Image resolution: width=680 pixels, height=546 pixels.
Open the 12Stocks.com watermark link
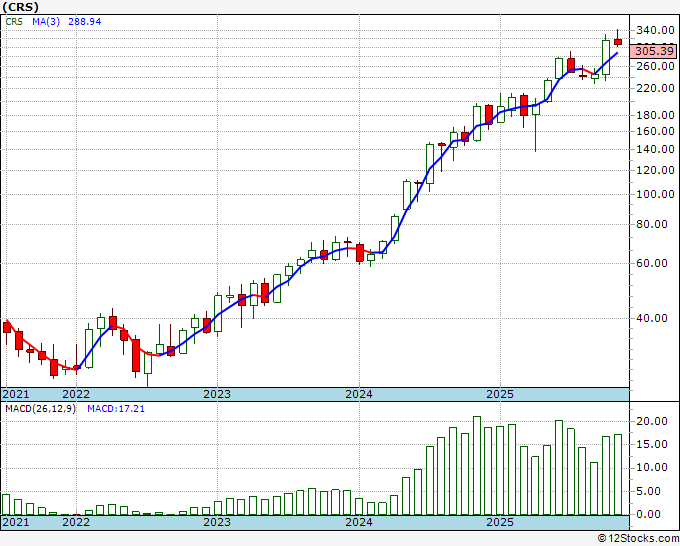640,538
